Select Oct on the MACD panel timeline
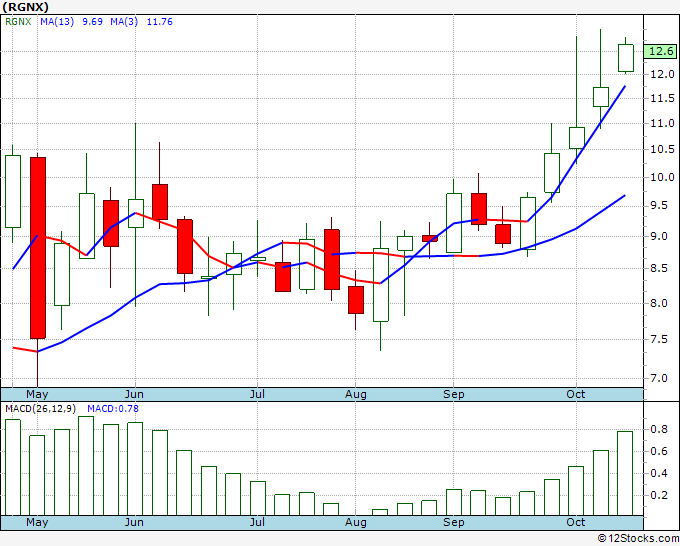The height and width of the screenshot is (546, 680). (x=576, y=522)
